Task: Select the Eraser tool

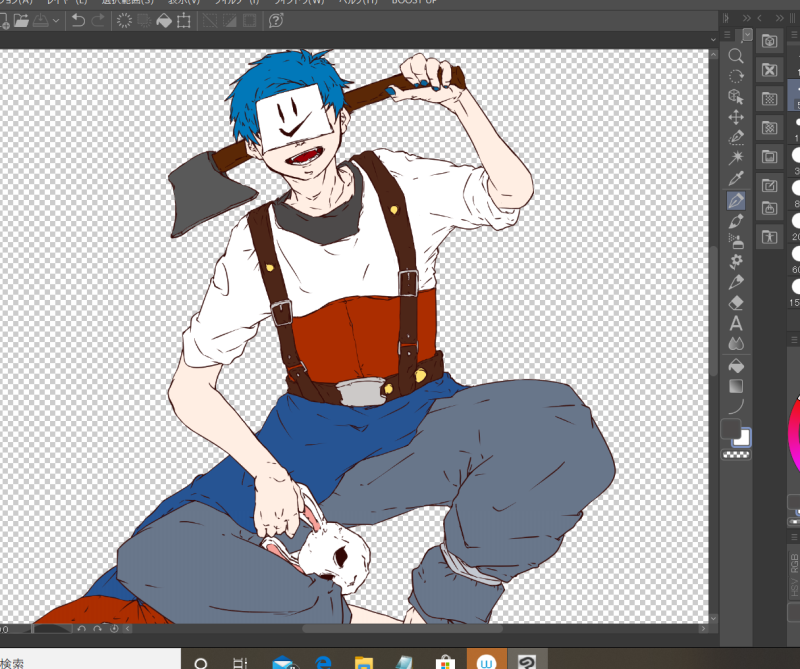Action: (x=736, y=302)
